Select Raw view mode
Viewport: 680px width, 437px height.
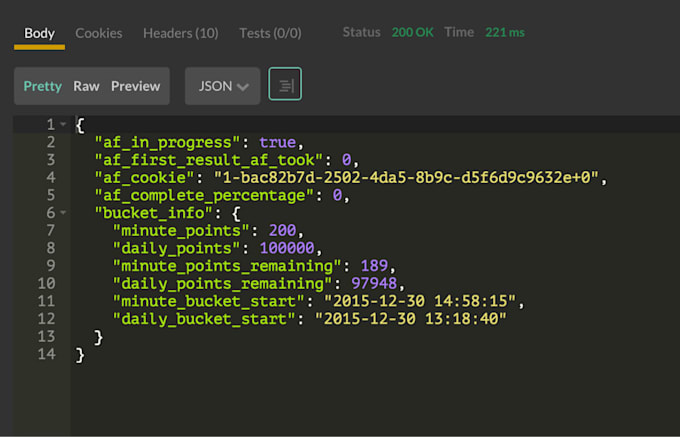[86, 86]
